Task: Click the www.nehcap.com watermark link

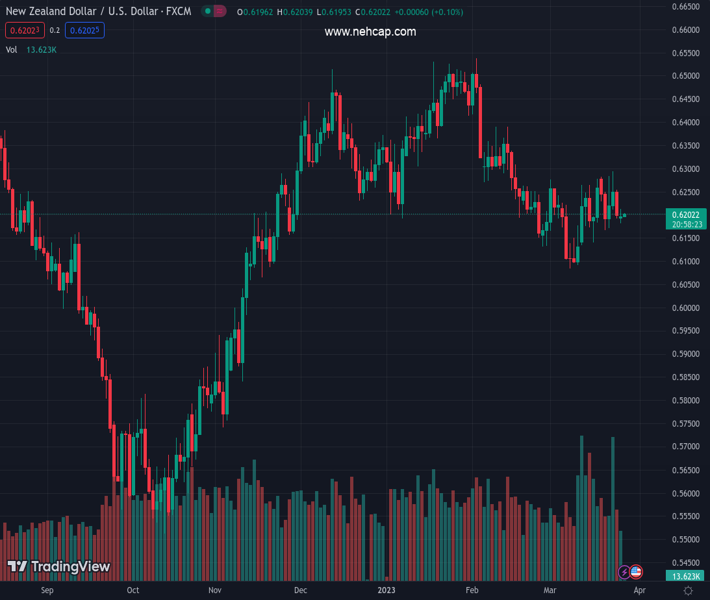Action: point(370,32)
